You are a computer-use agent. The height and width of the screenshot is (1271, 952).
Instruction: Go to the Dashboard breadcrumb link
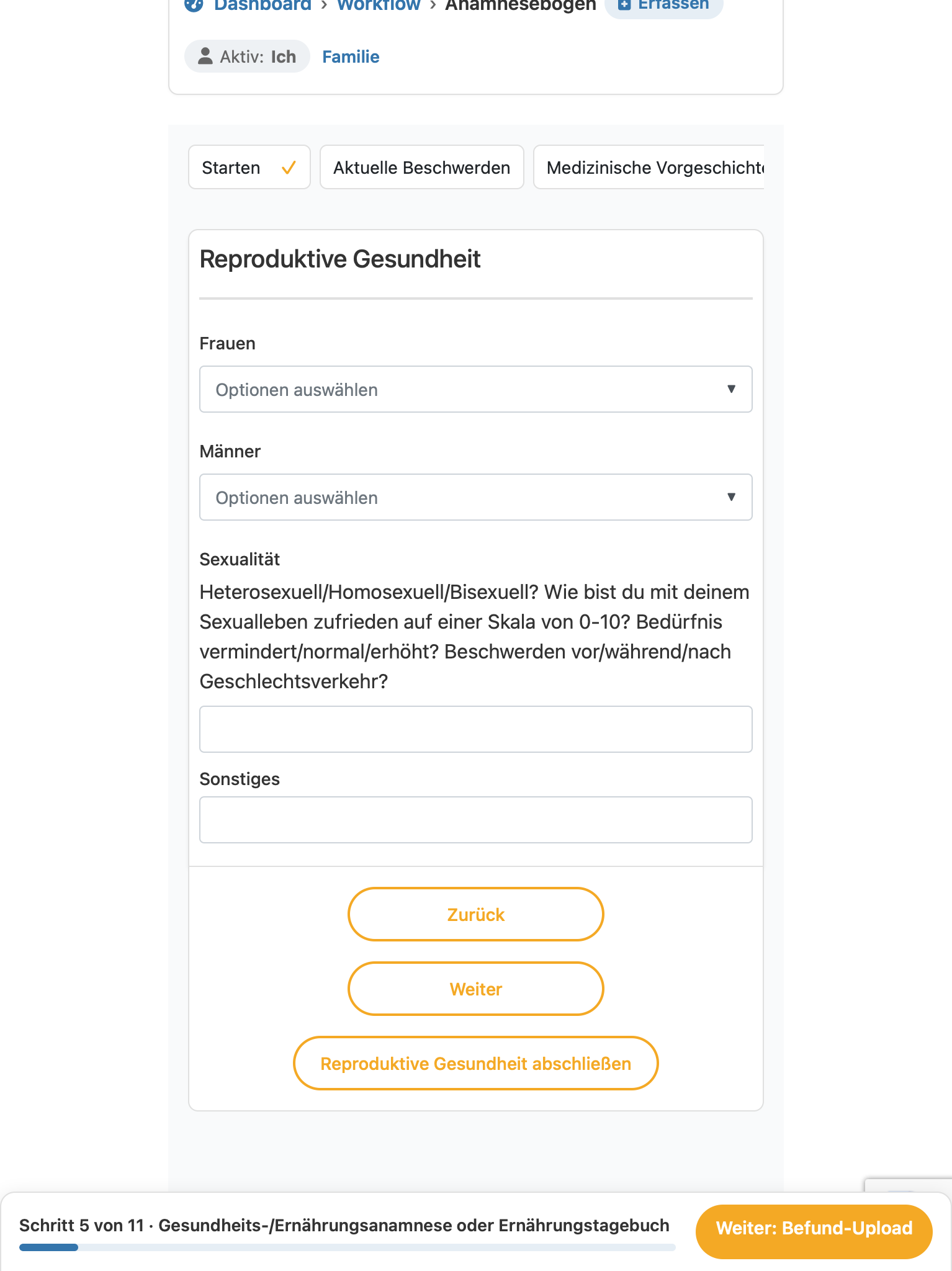click(x=263, y=5)
